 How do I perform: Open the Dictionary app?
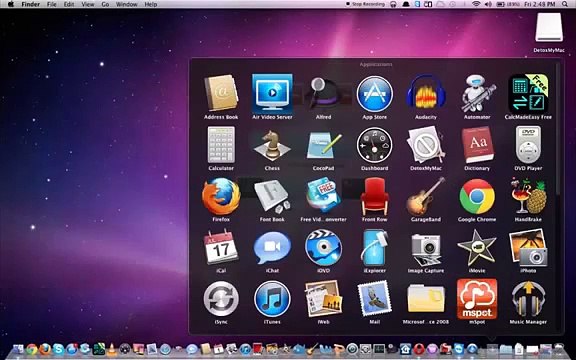click(x=477, y=145)
